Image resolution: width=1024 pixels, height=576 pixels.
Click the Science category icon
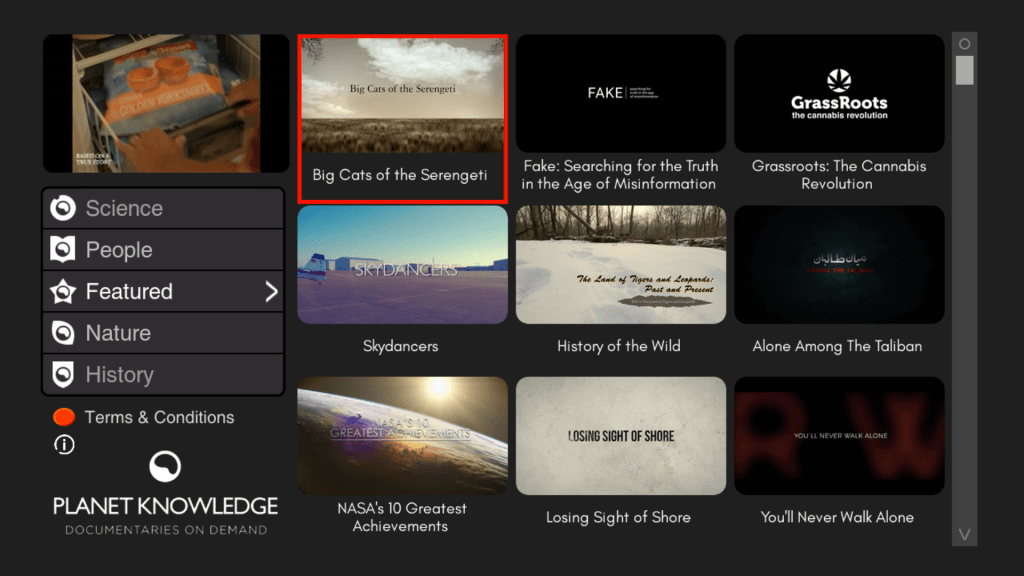pyautogui.click(x=64, y=208)
